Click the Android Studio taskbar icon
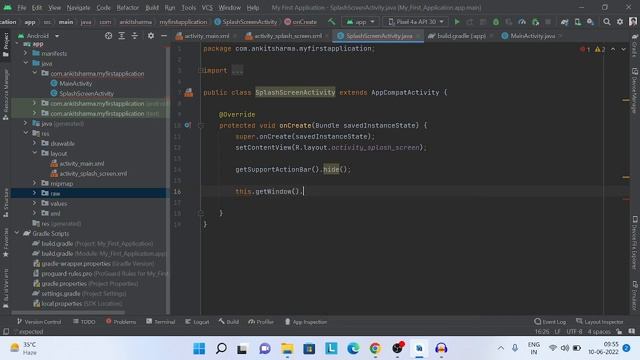 (419, 349)
